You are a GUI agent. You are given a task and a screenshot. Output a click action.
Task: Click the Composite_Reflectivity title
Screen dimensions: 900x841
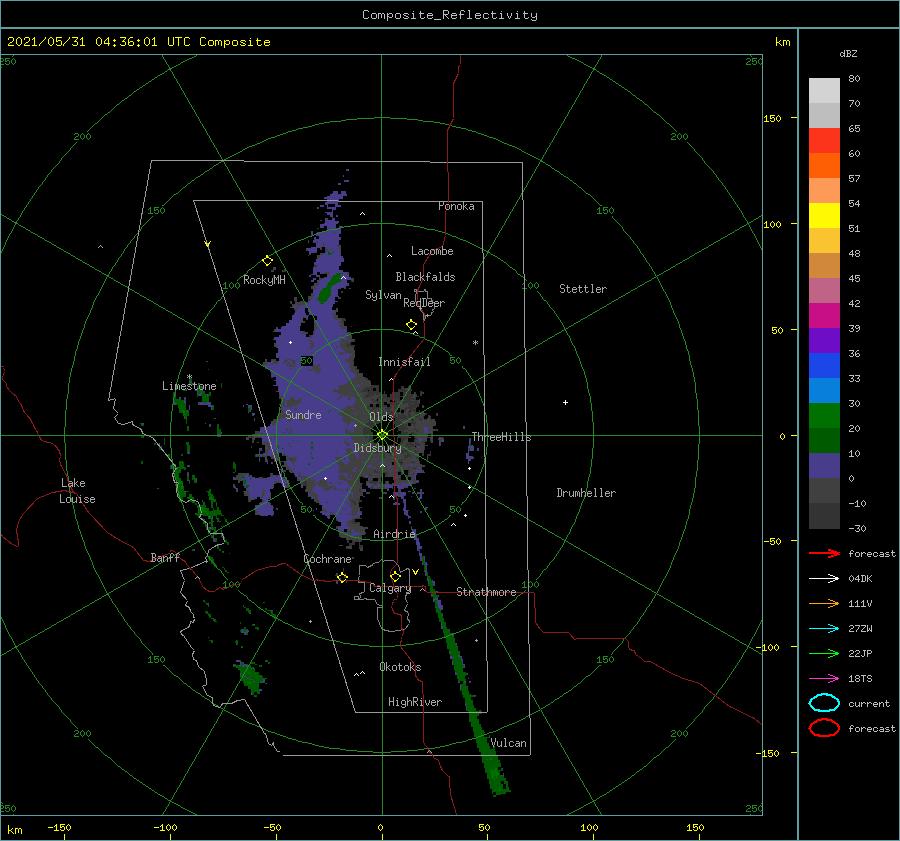450,15
